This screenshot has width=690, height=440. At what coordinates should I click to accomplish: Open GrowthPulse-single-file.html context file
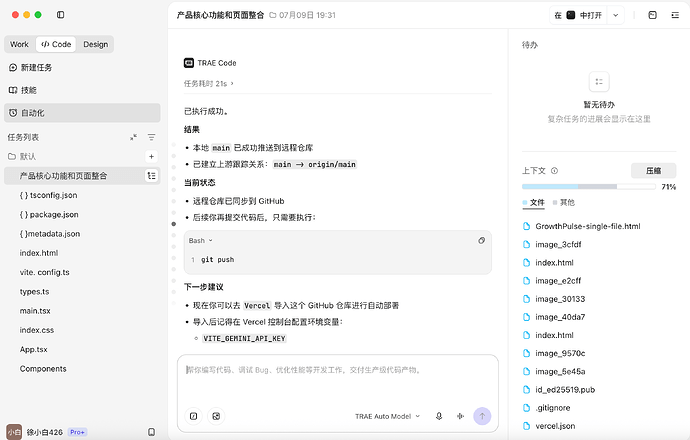[581, 227]
